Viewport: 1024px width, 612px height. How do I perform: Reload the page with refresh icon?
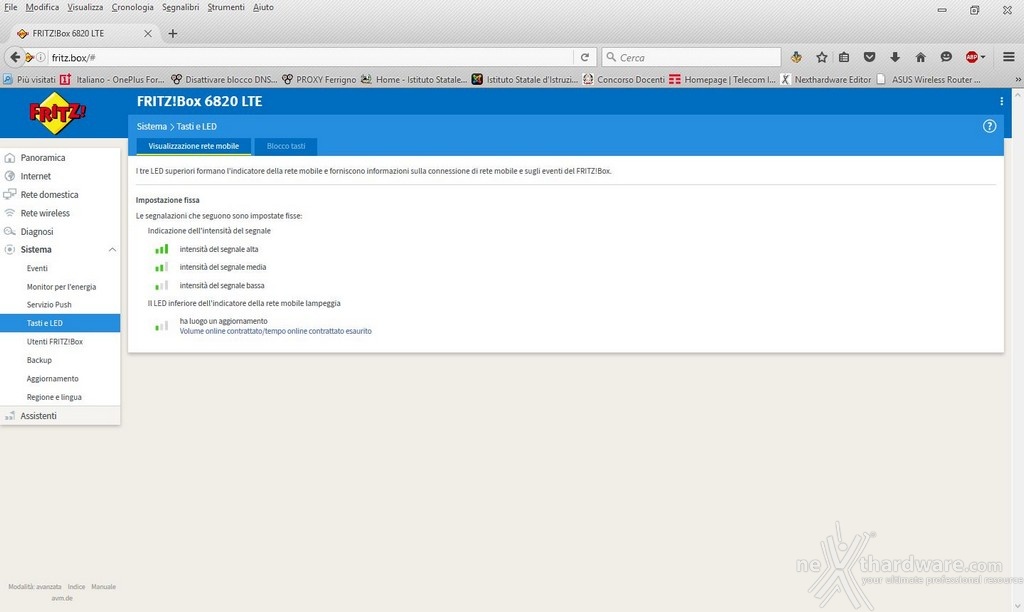[584, 57]
